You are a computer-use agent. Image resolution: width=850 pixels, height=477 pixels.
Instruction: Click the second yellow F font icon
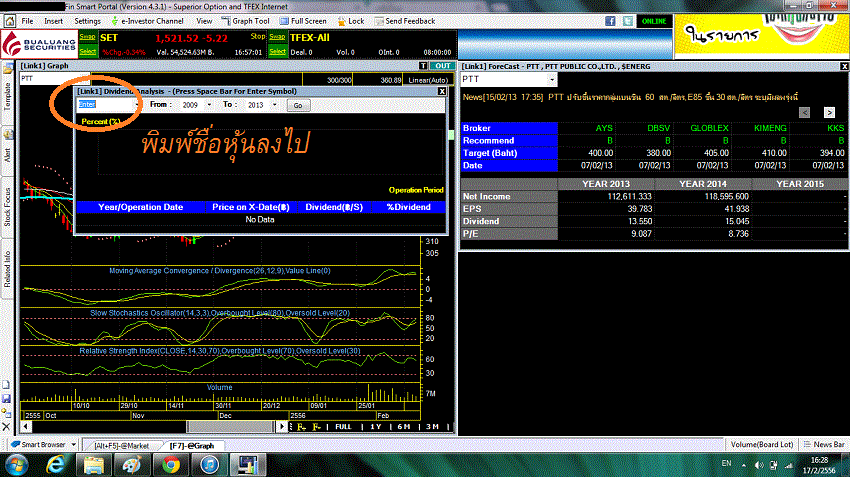tap(317, 427)
